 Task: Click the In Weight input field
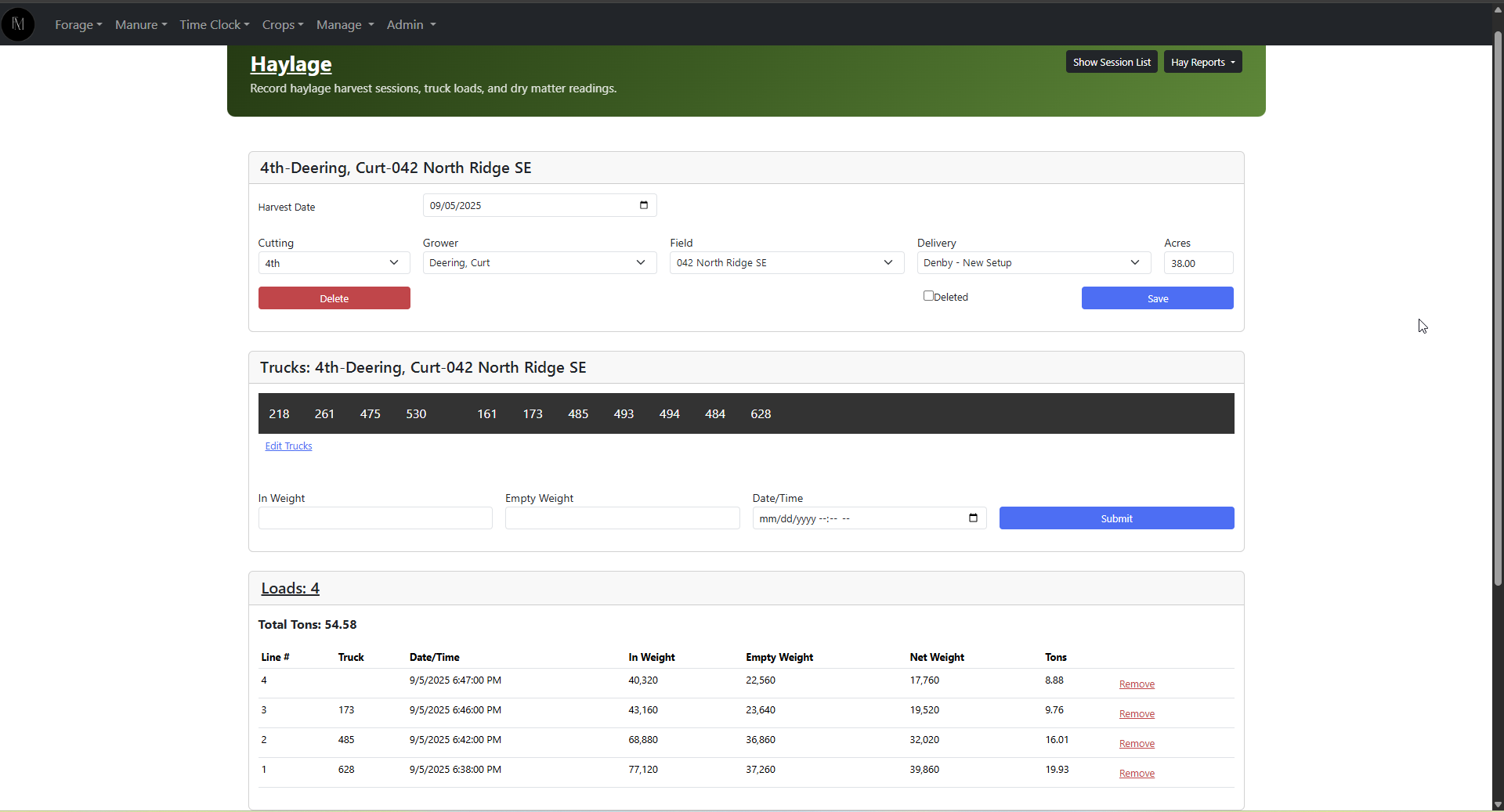[x=375, y=518]
